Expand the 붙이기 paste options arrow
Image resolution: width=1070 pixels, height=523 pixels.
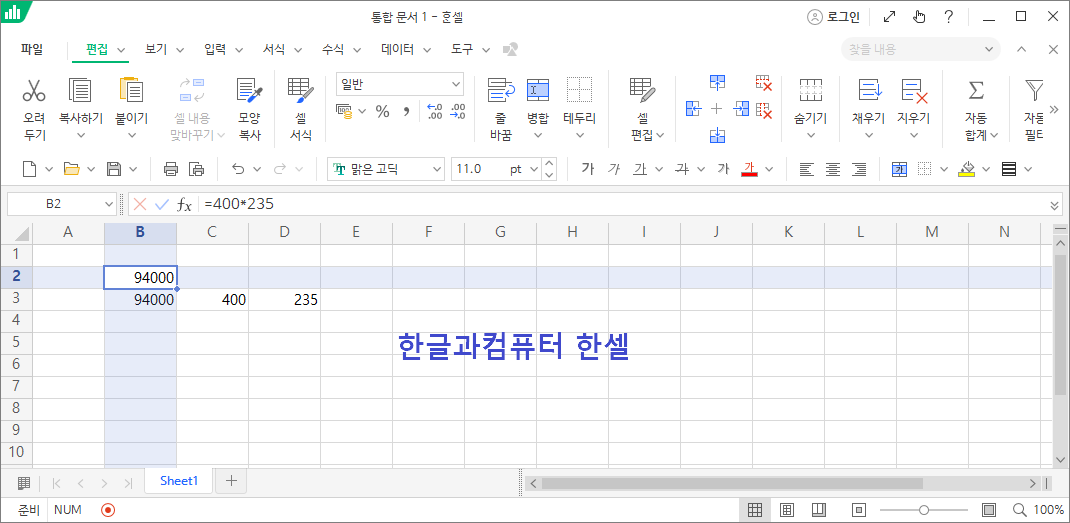[x=131, y=135]
